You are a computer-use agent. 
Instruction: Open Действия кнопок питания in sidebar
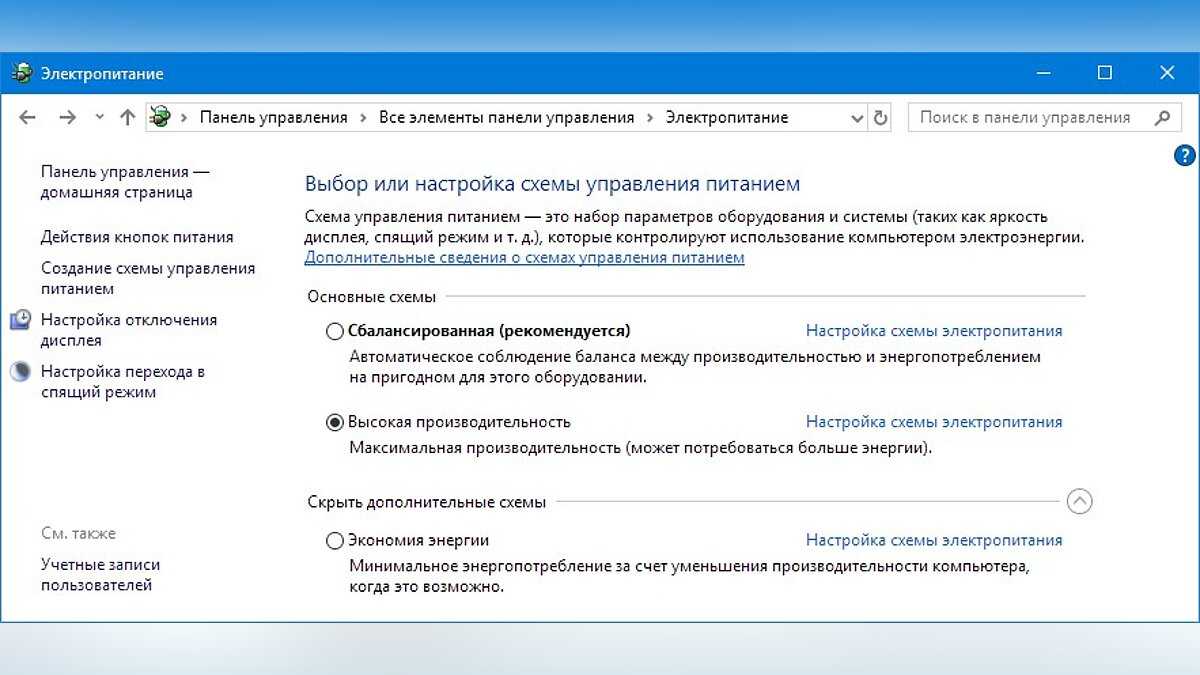pos(137,237)
